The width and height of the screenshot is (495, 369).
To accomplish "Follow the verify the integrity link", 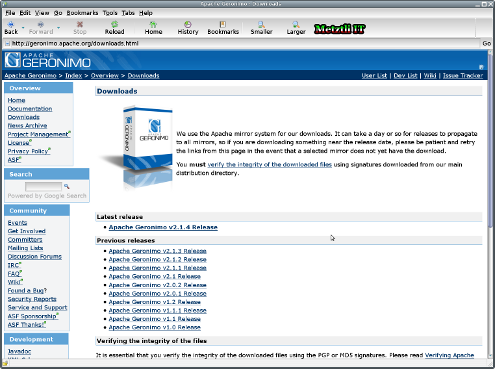I will click(x=270, y=164).
